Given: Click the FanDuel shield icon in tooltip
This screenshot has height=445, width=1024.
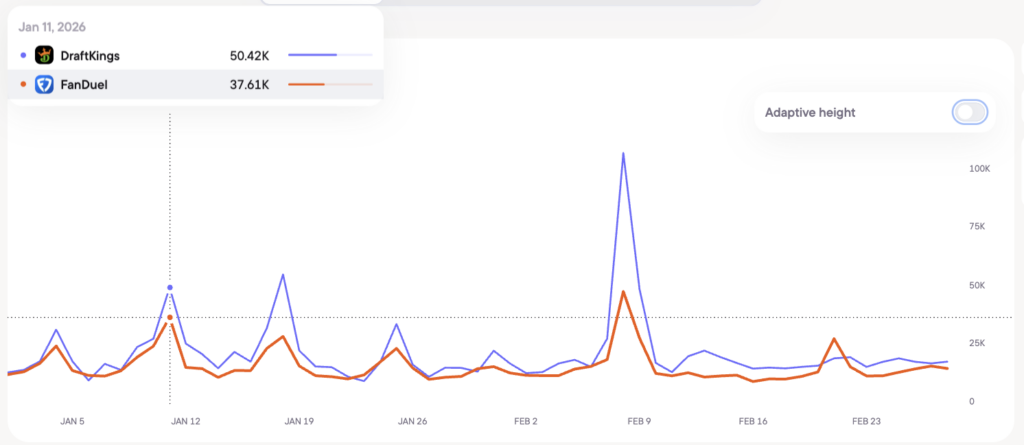Looking at the screenshot, I should click(44, 85).
